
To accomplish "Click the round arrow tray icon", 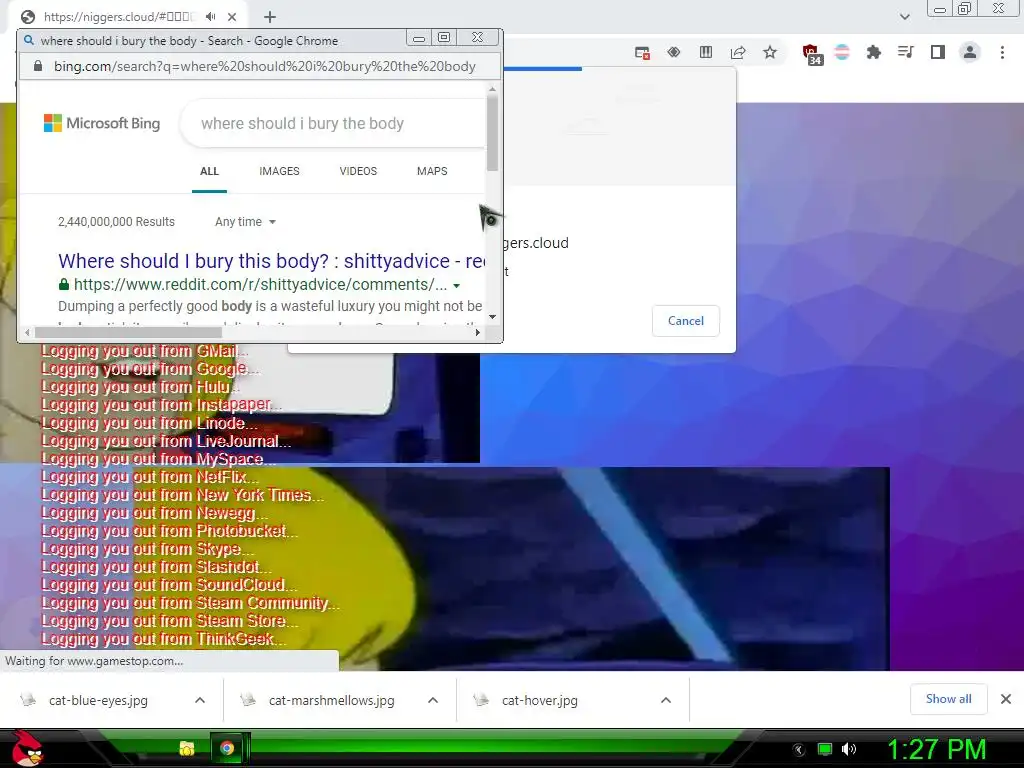I will coord(798,750).
